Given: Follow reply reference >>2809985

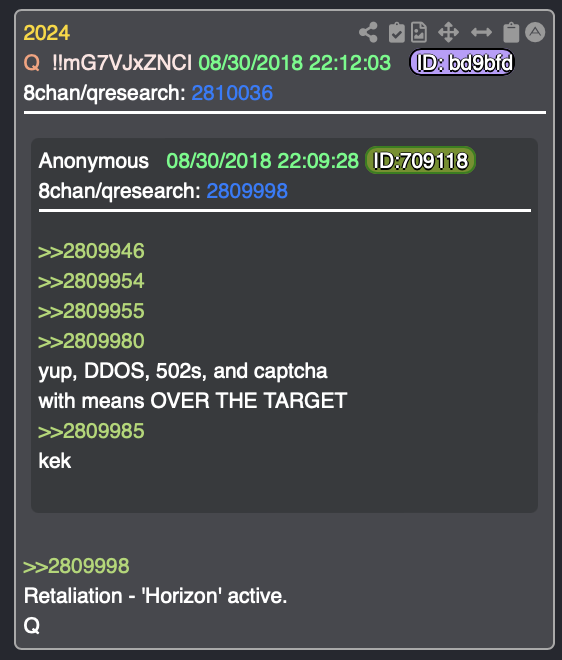Looking at the screenshot, I should (x=91, y=431).
